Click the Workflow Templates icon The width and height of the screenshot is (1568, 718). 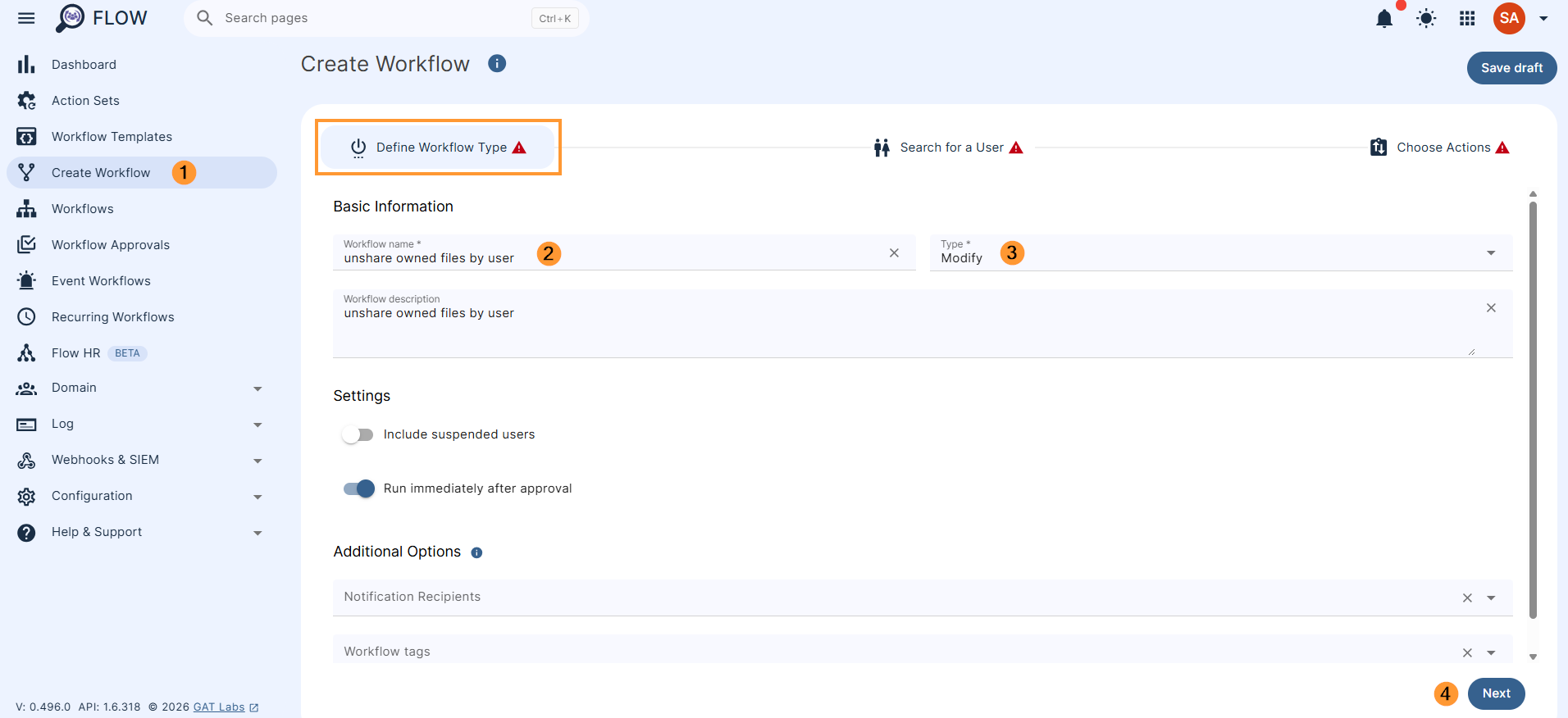pos(26,136)
